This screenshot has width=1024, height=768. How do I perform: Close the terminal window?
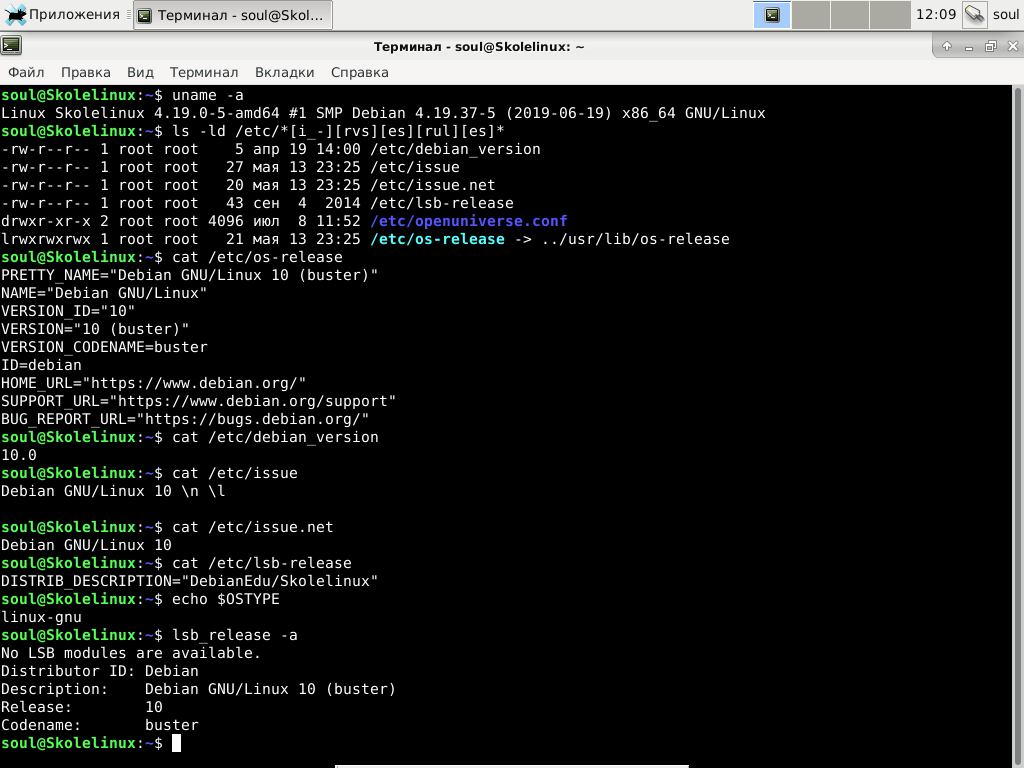tap(1012, 46)
